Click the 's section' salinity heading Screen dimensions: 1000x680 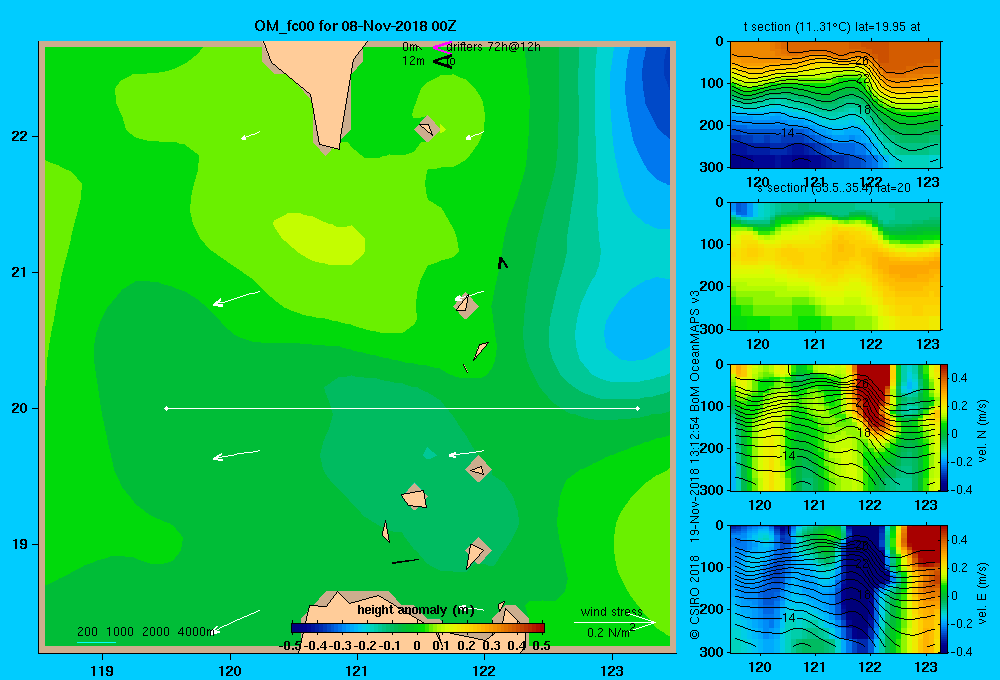click(x=833, y=188)
